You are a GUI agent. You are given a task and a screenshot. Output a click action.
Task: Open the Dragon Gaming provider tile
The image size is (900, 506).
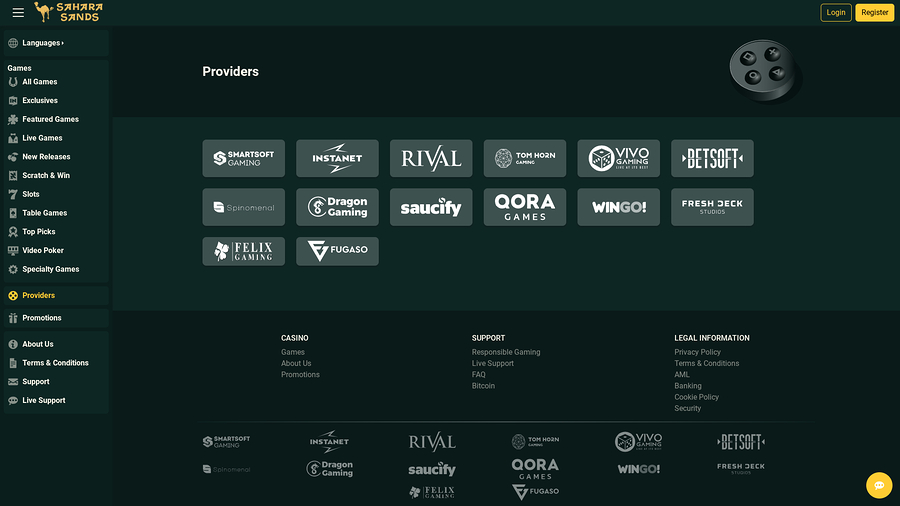(337, 207)
